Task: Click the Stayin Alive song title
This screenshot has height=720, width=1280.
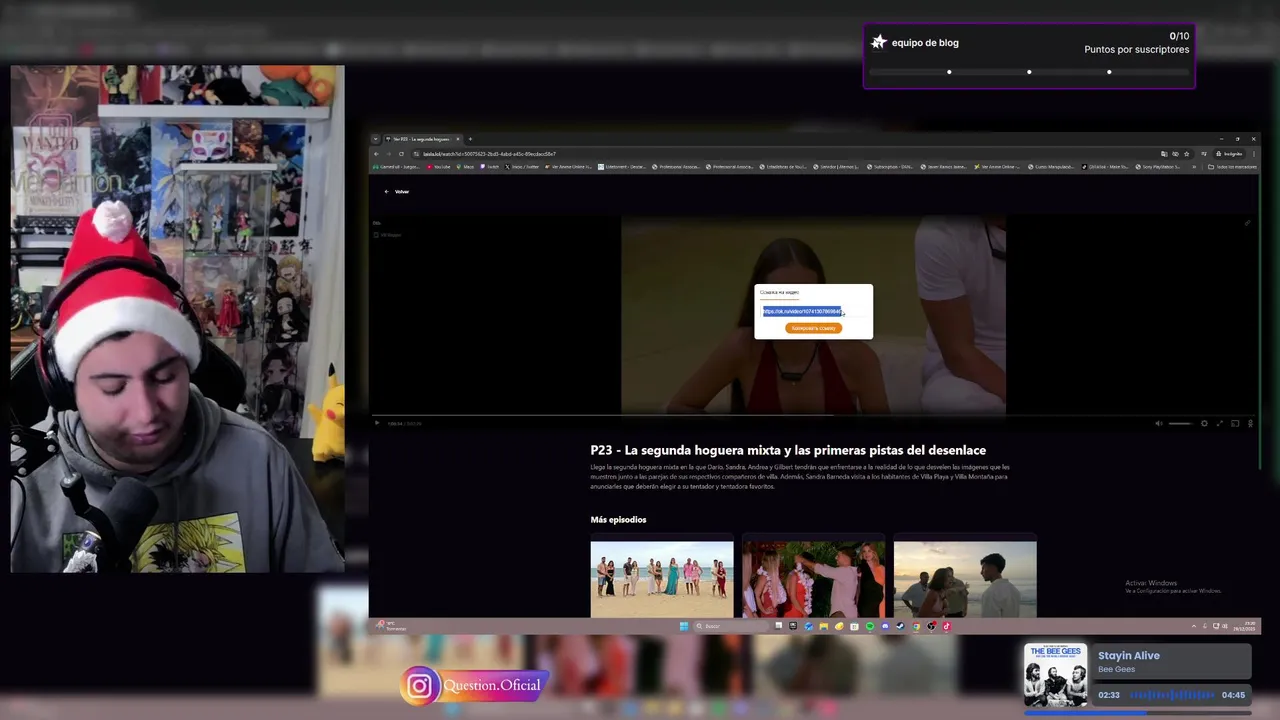Action: pyautogui.click(x=1129, y=655)
